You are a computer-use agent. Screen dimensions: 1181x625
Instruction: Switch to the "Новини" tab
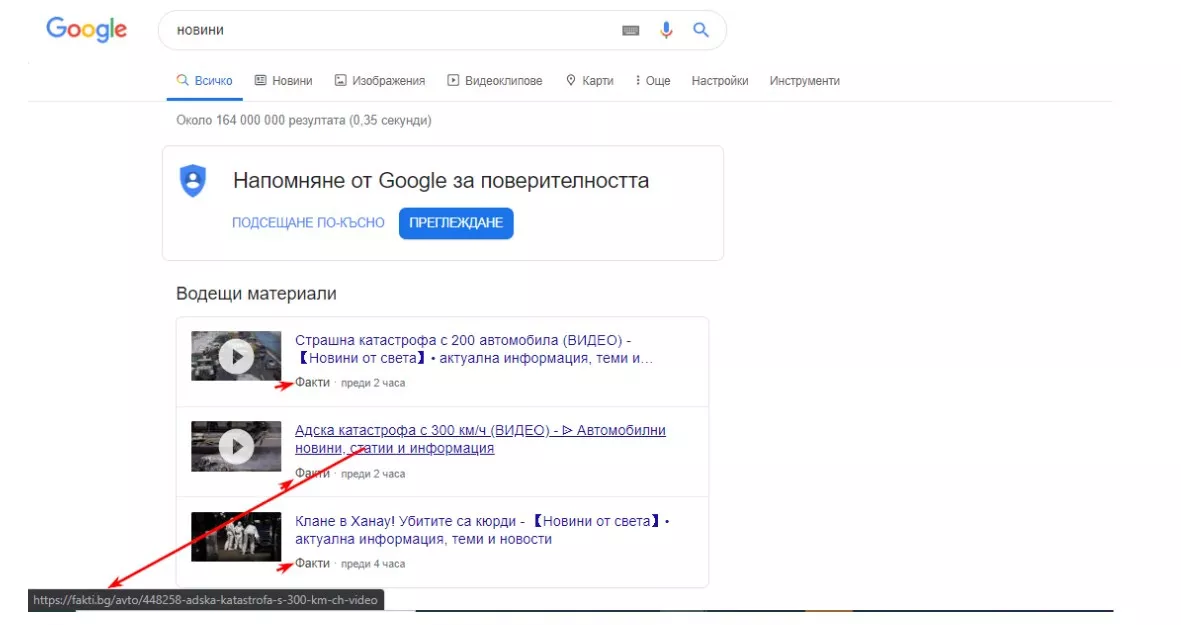tap(283, 81)
